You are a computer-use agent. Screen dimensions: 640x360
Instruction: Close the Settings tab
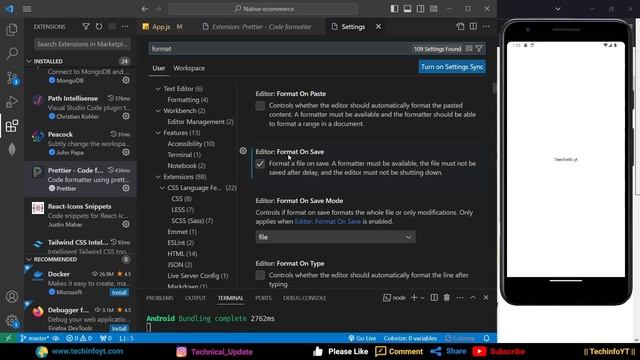[x=378, y=27]
